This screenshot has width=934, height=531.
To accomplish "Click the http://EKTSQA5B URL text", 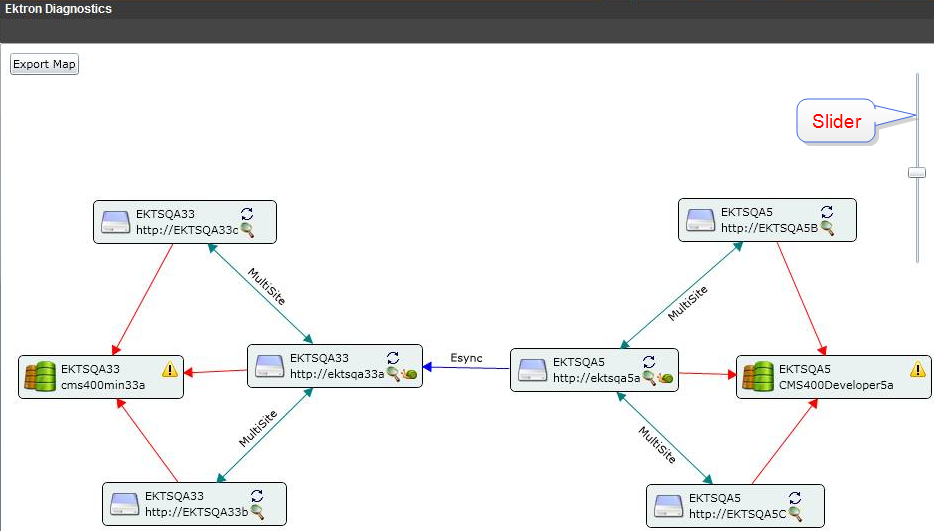I will pyautogui.click(x=769, y=228).
